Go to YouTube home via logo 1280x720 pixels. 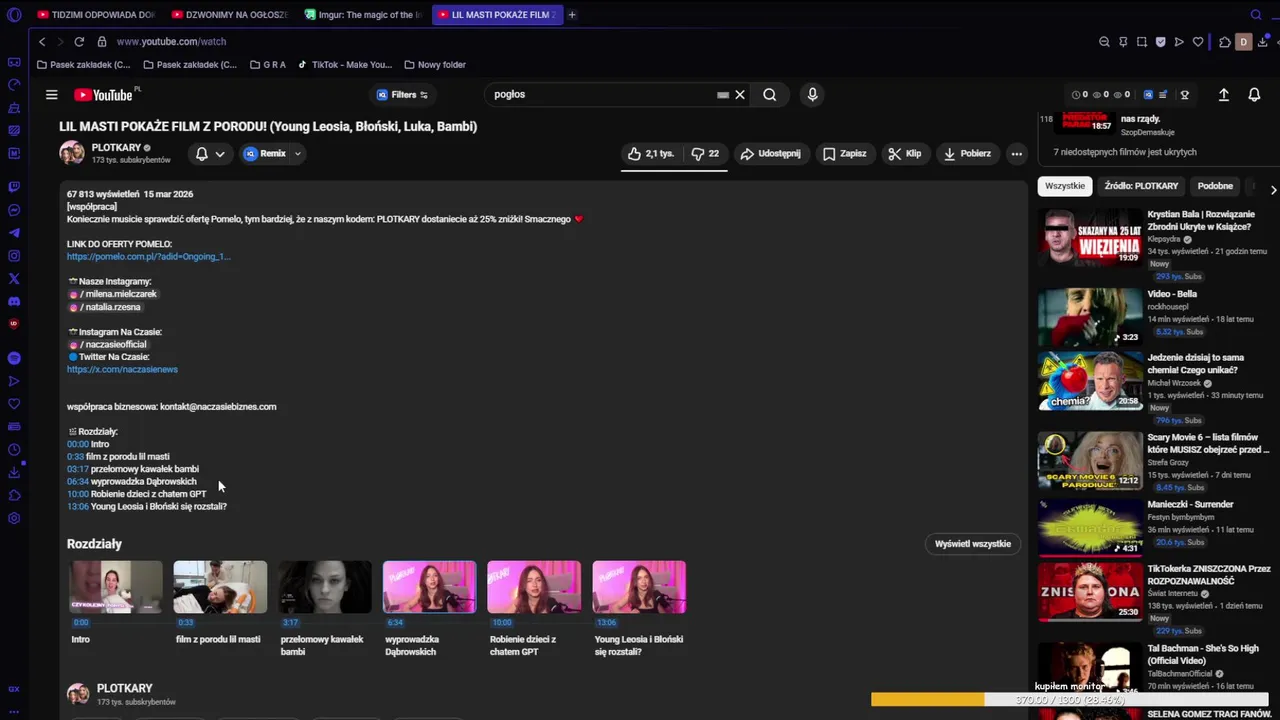click(x=103, y=95)
